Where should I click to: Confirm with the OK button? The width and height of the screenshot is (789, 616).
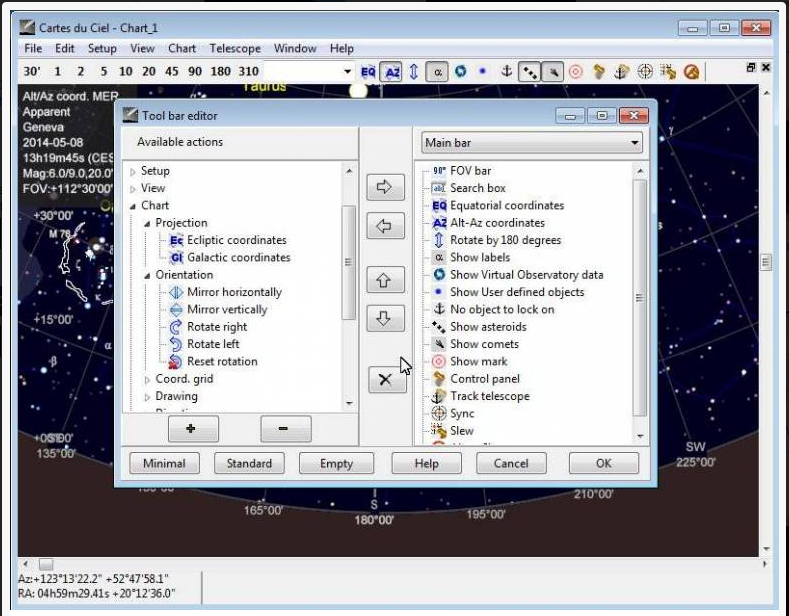(604, 464)
